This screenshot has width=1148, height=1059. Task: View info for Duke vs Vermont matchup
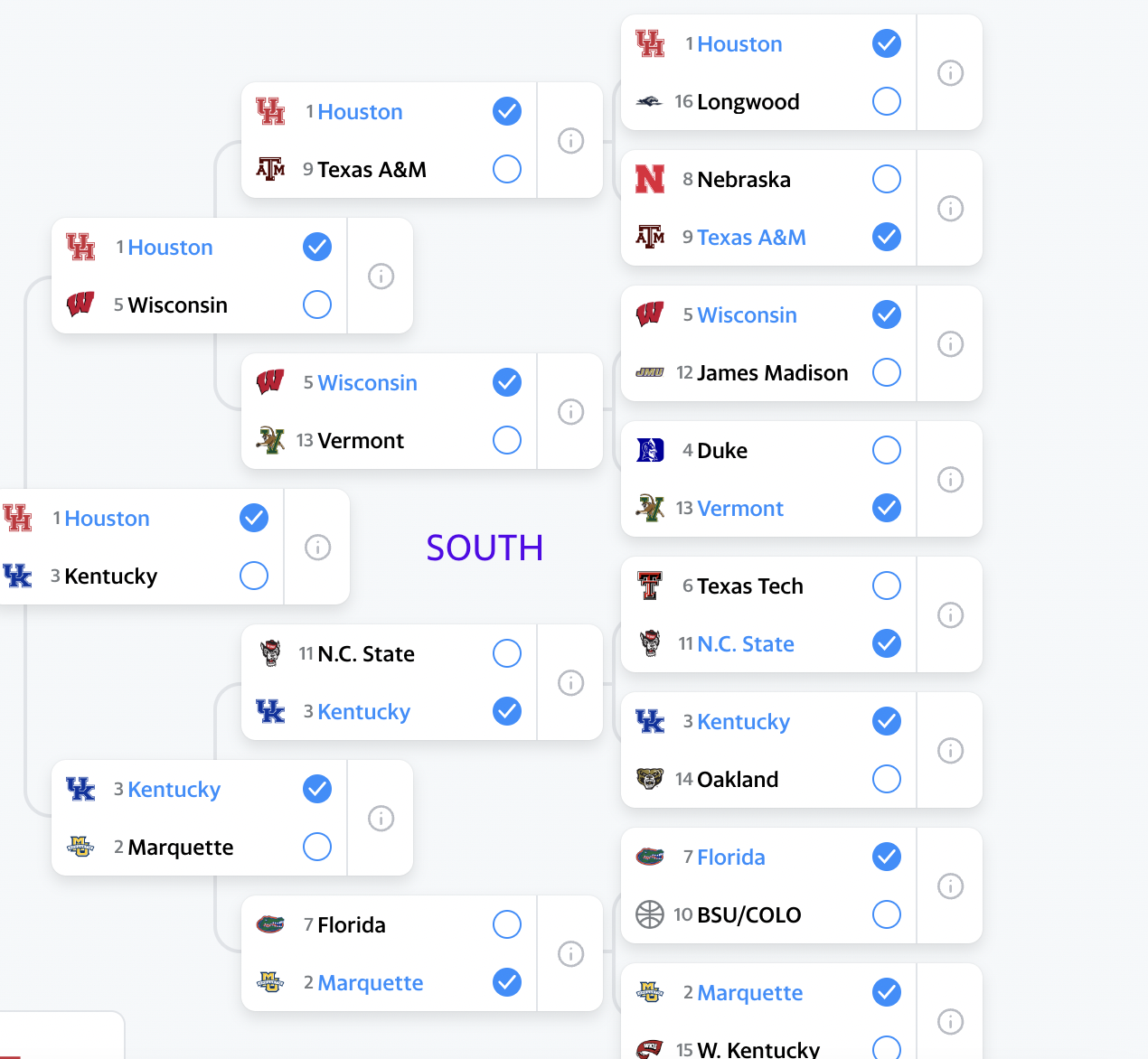tap(950, 479)
